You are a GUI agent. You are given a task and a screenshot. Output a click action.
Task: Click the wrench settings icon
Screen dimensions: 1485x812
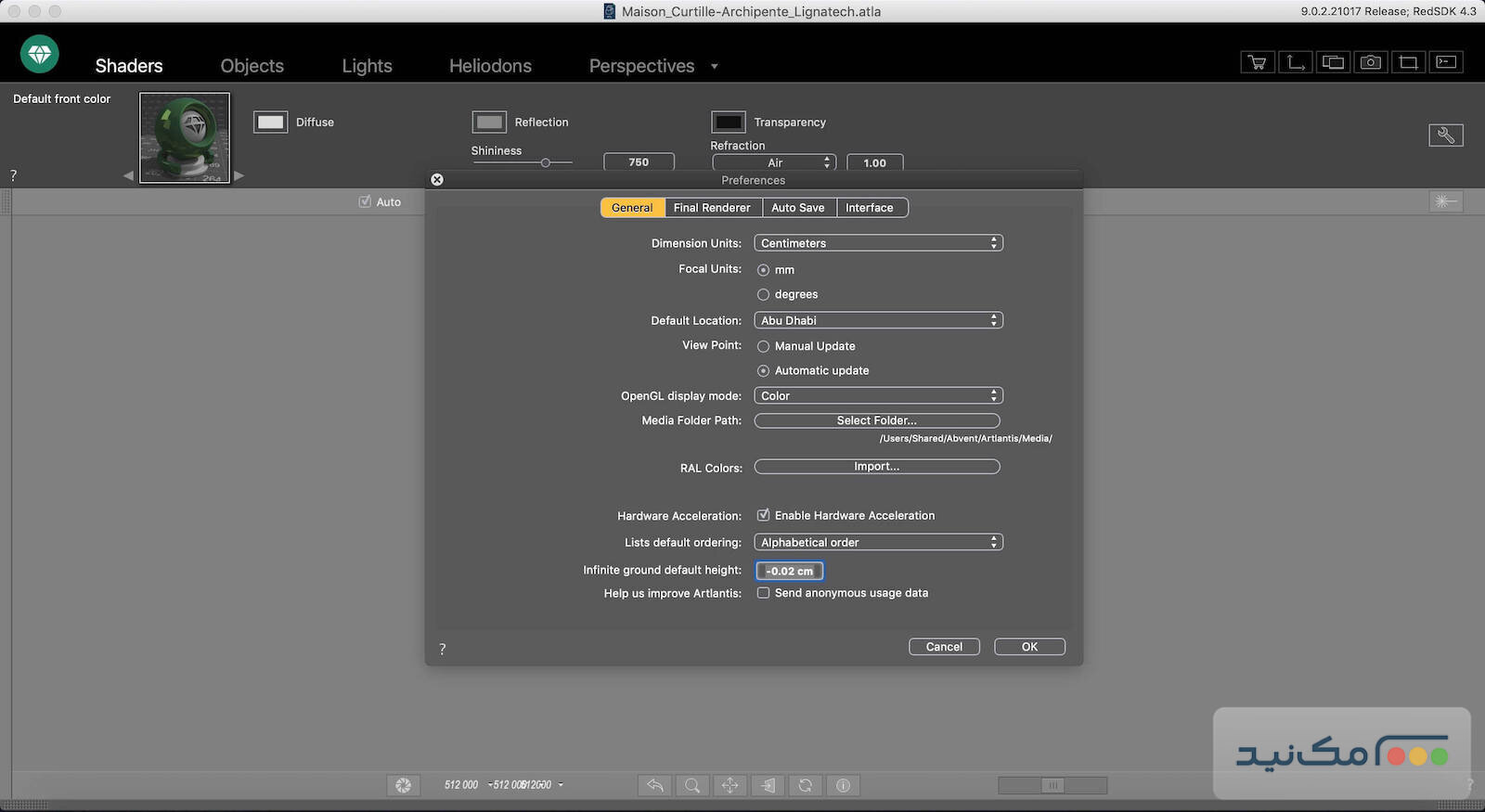coord(1446,135)
